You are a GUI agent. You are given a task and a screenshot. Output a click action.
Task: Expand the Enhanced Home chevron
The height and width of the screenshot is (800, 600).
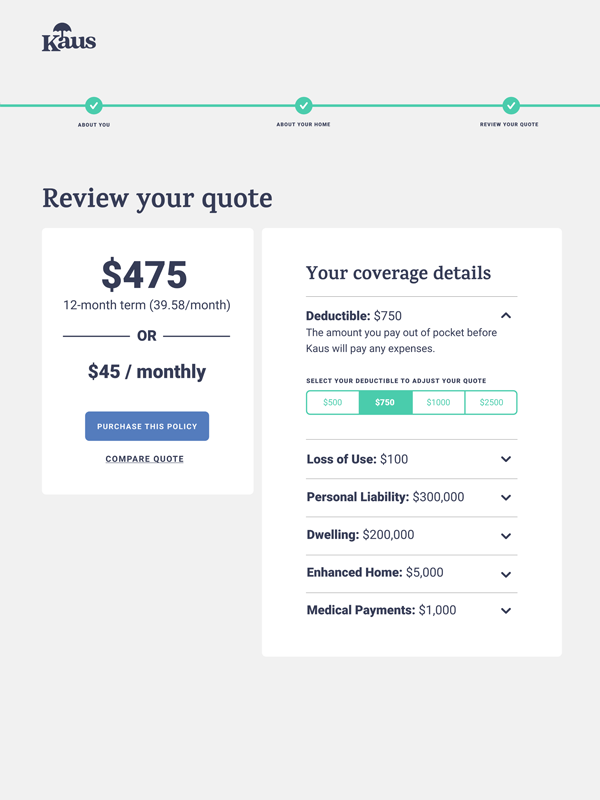pyautogui.click(x=506, y=574)
